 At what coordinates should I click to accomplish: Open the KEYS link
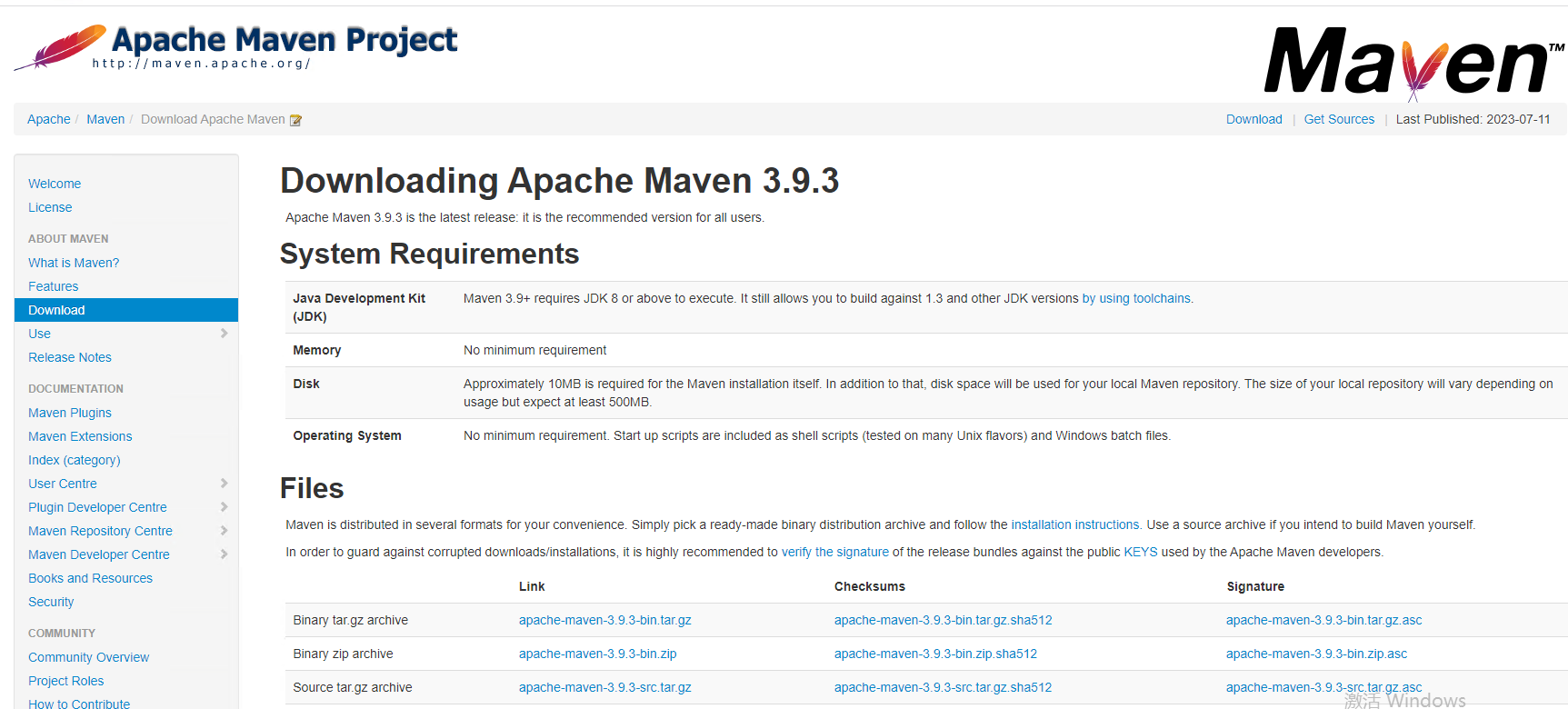tap(1141, 552)
